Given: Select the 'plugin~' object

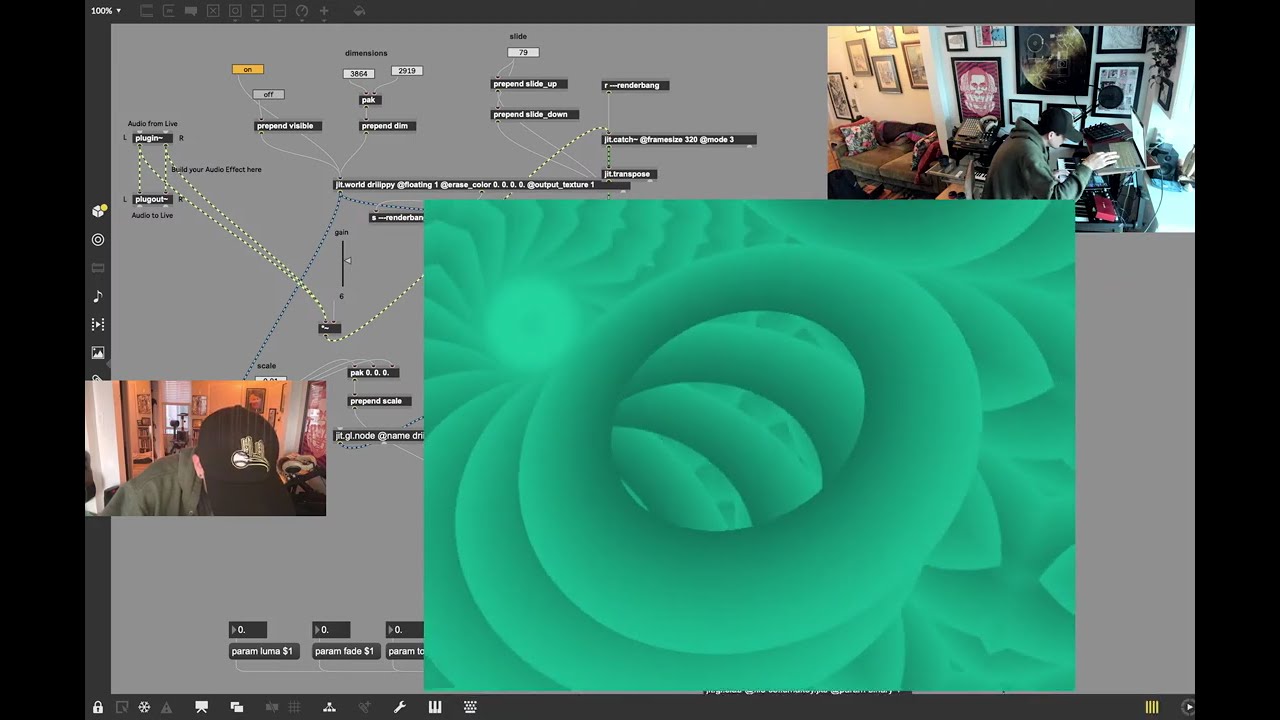Looking at the screenshot, I should click(x=153, y=138).
